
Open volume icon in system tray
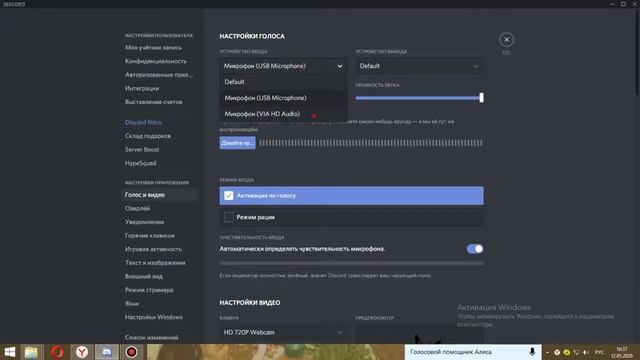pyautogui.click(x=586, y=352)
